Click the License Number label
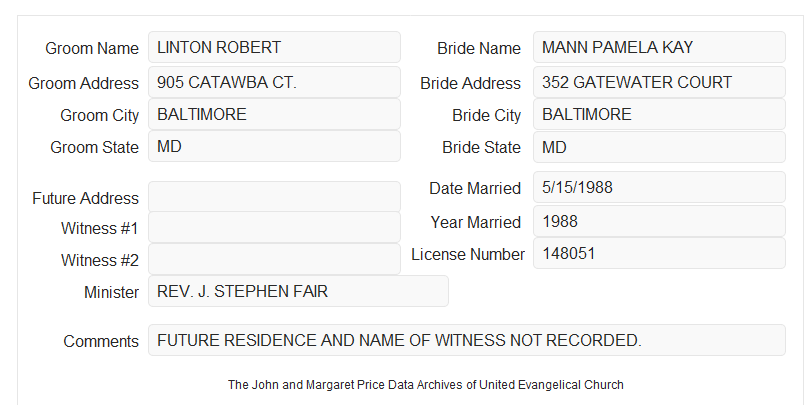This screenshot has width=805, height=405. [468, 255]
